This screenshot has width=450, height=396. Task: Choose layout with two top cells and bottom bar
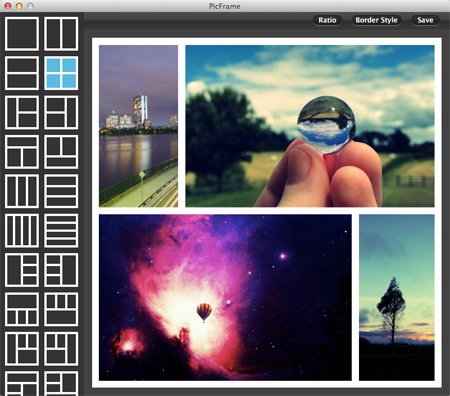tap(61, 152)
